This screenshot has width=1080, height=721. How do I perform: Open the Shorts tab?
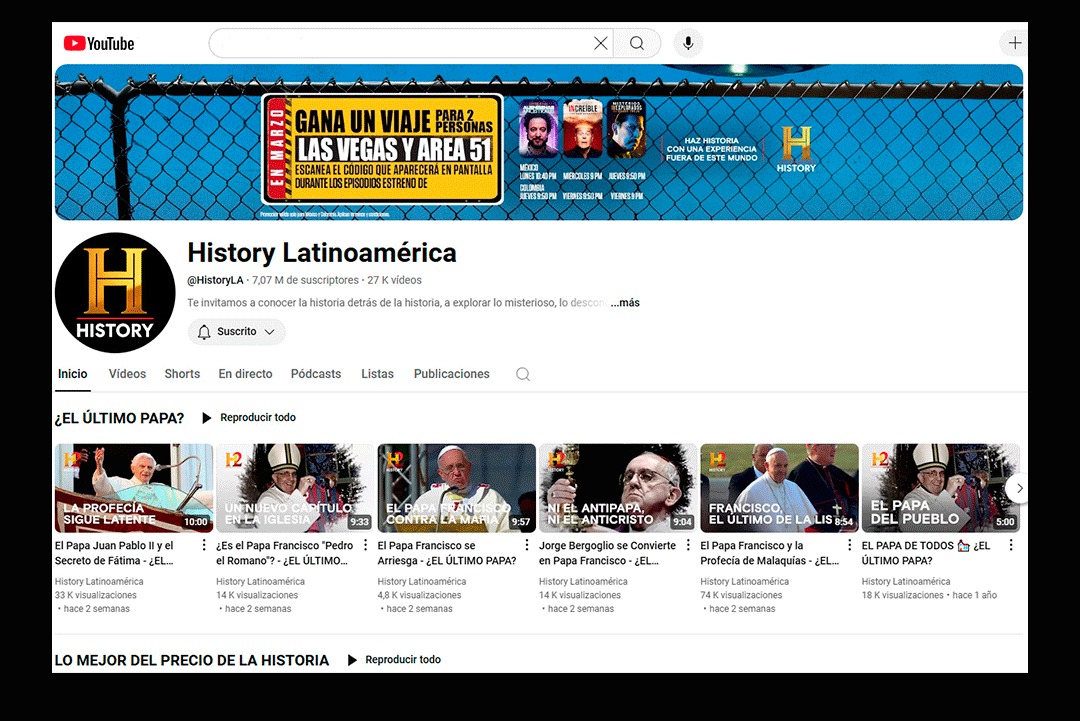click(x=182, y=374)
